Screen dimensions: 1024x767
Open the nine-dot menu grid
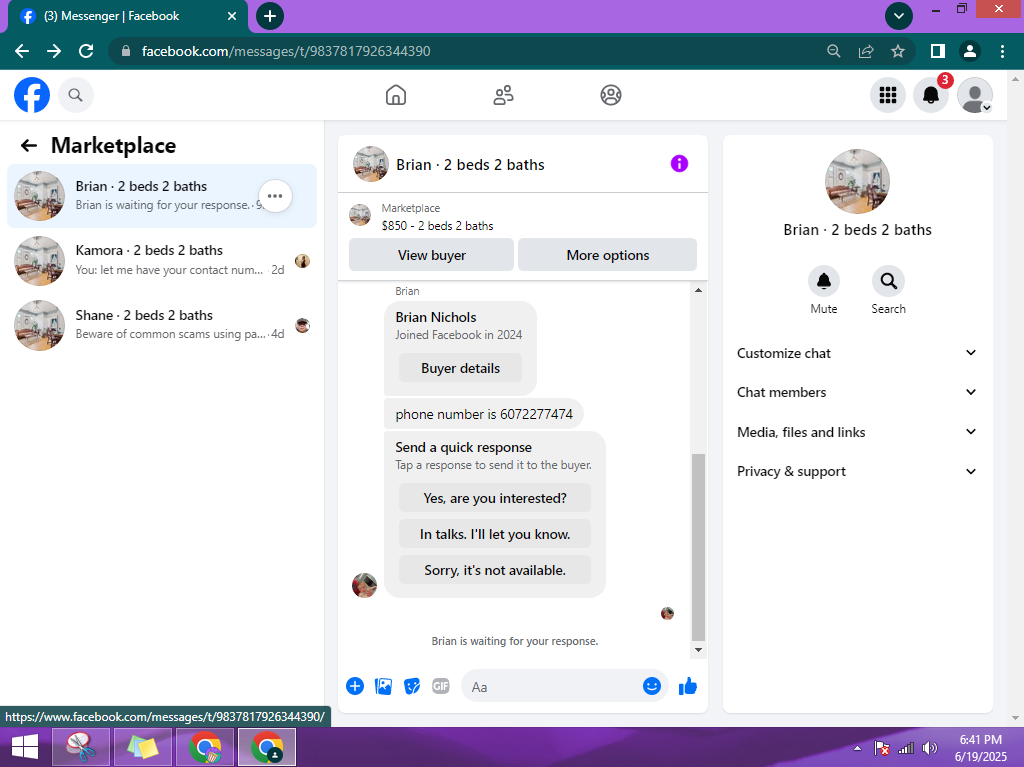[x=888, y=95]
